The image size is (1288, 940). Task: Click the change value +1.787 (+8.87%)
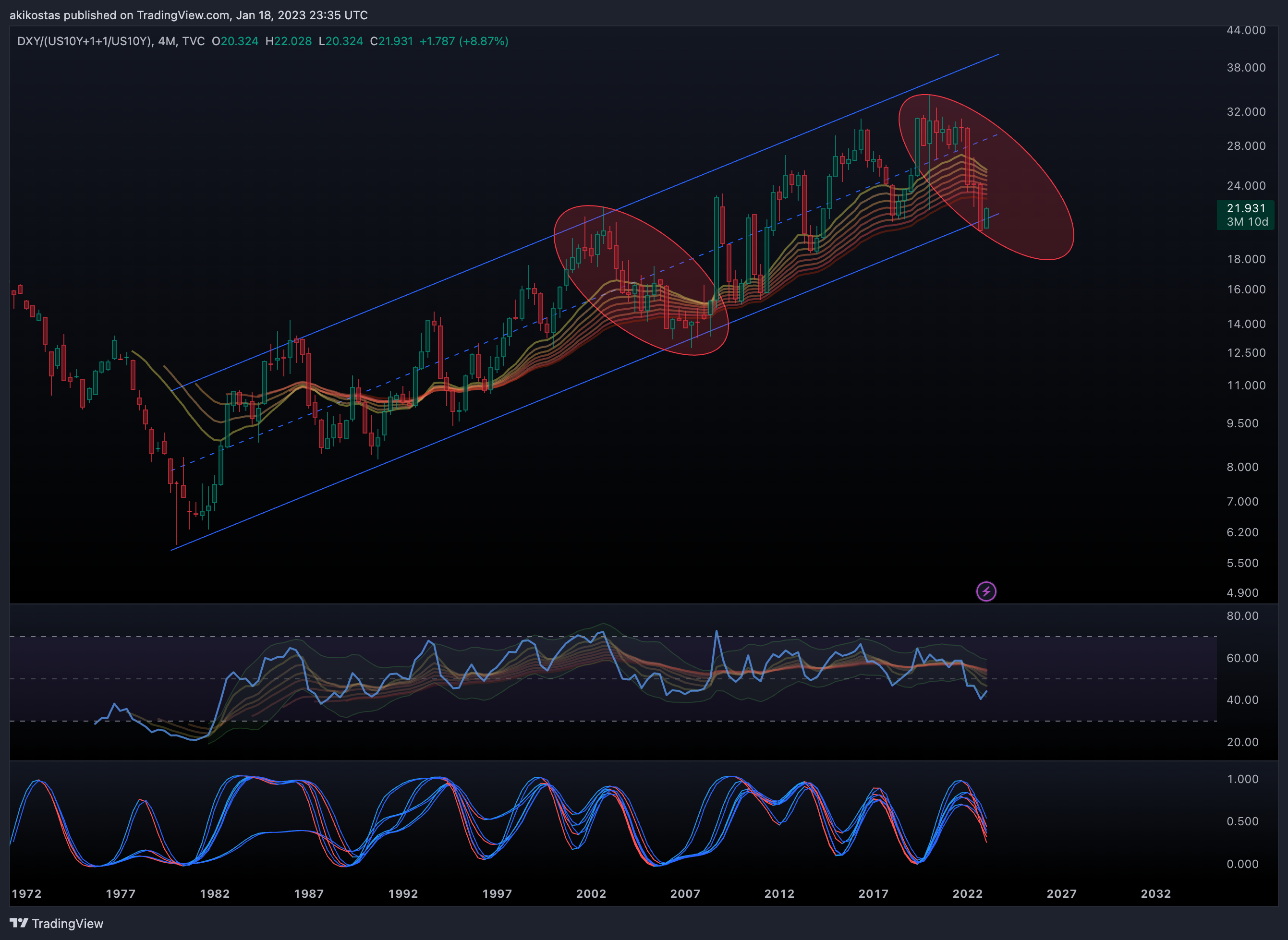coord(464,41)
